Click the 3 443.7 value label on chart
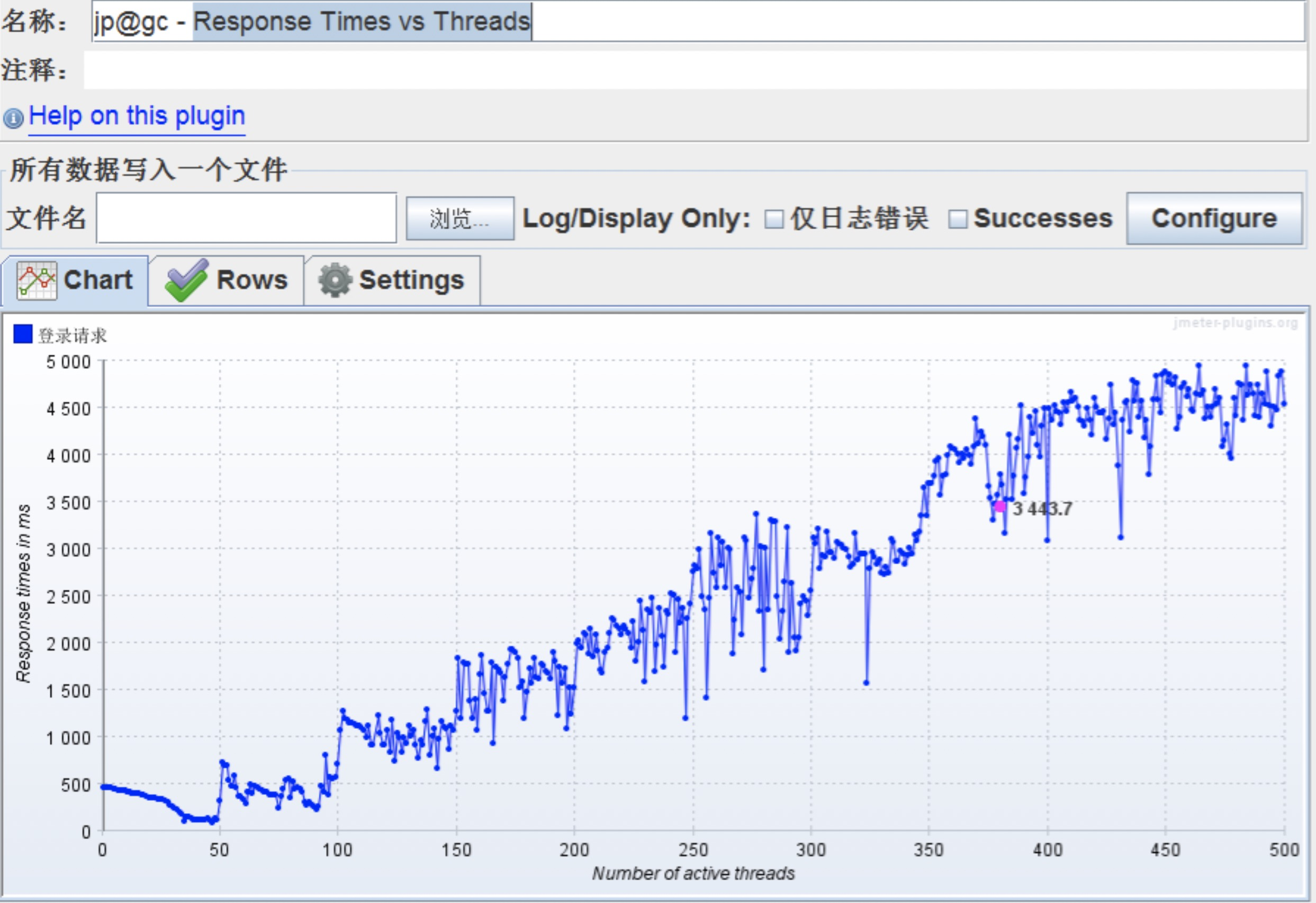 point(1042,509)
